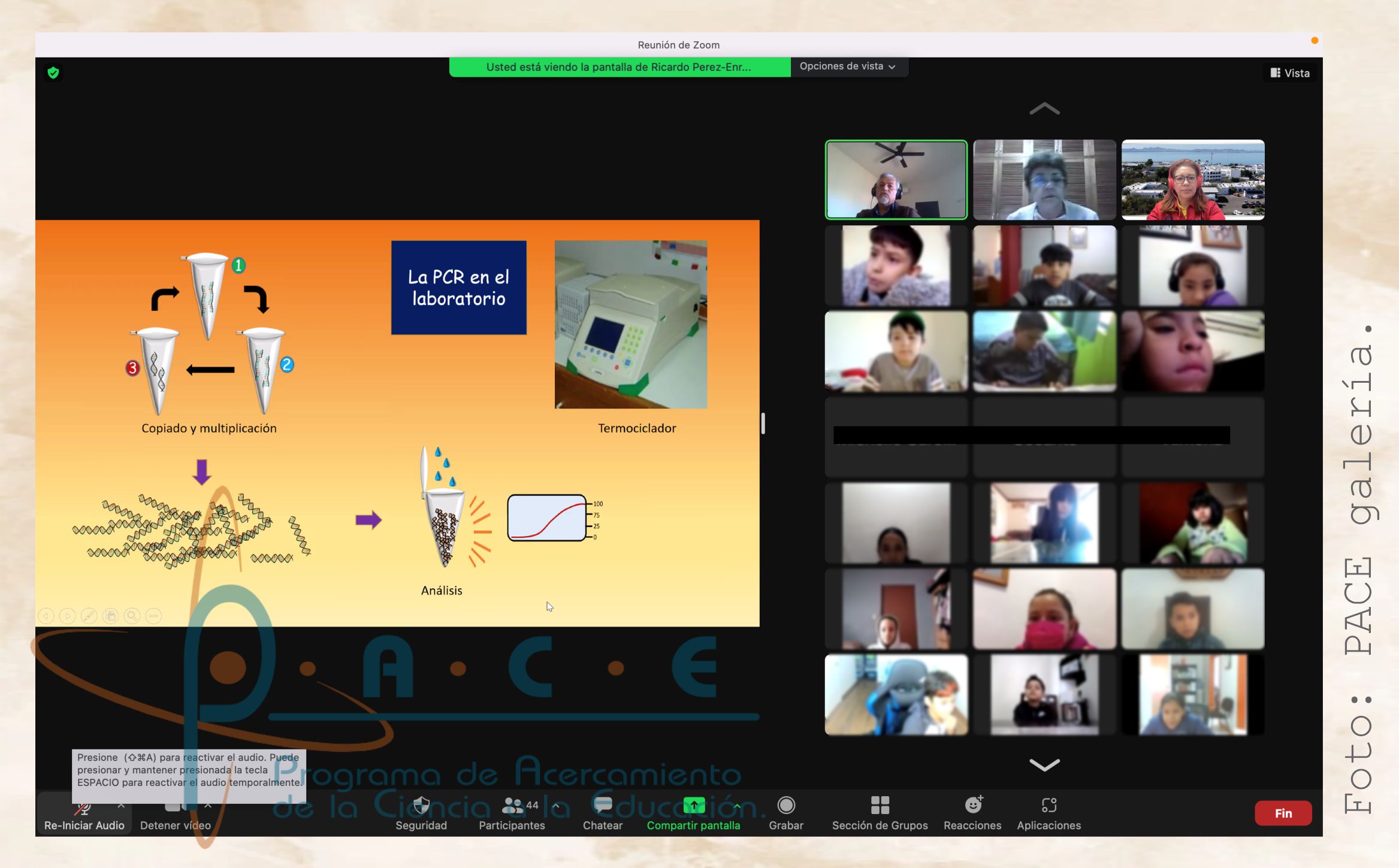The image size is (1399, 868).
Task: Advance to next slide using presentation arrow
Action: 68,616
